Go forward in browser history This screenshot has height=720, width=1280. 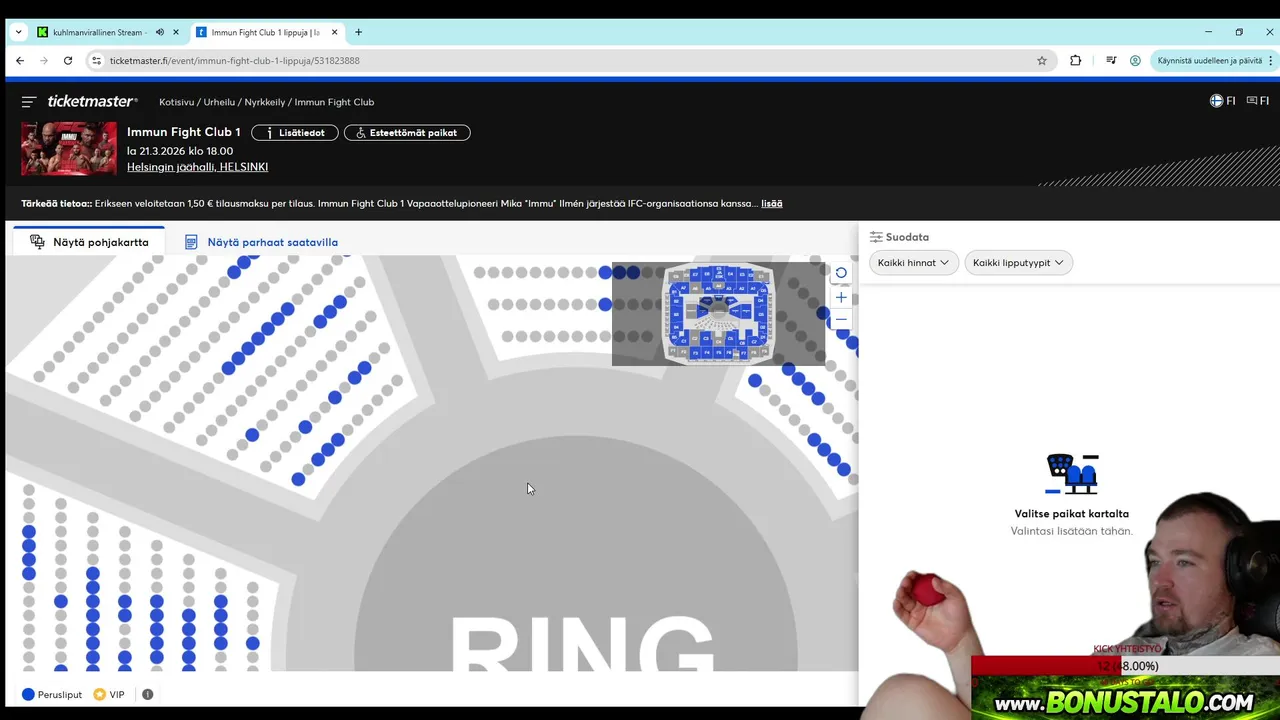point(44,60)
